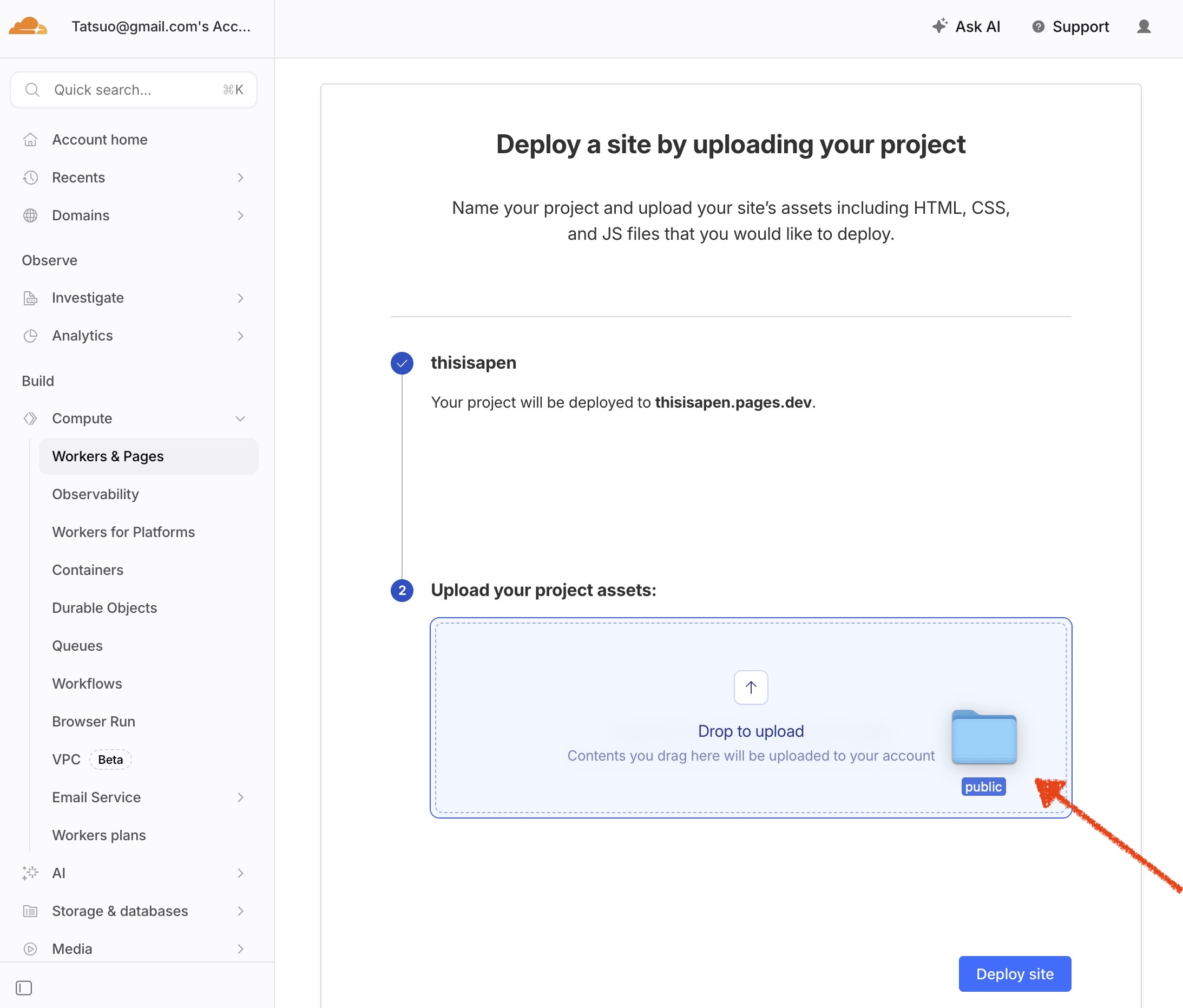Click the Support question mark icon
The image size is (1183, 1008).
click(1038, 27)
